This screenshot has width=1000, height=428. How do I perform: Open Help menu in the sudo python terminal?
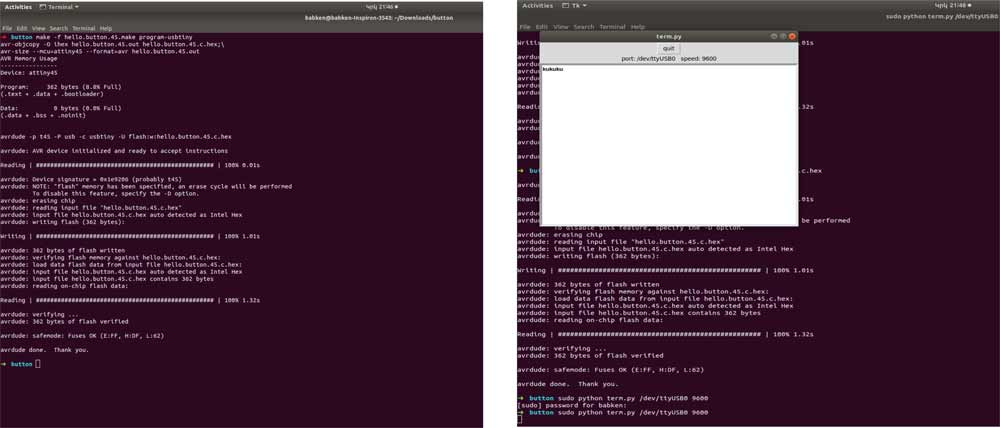[638, 27]
